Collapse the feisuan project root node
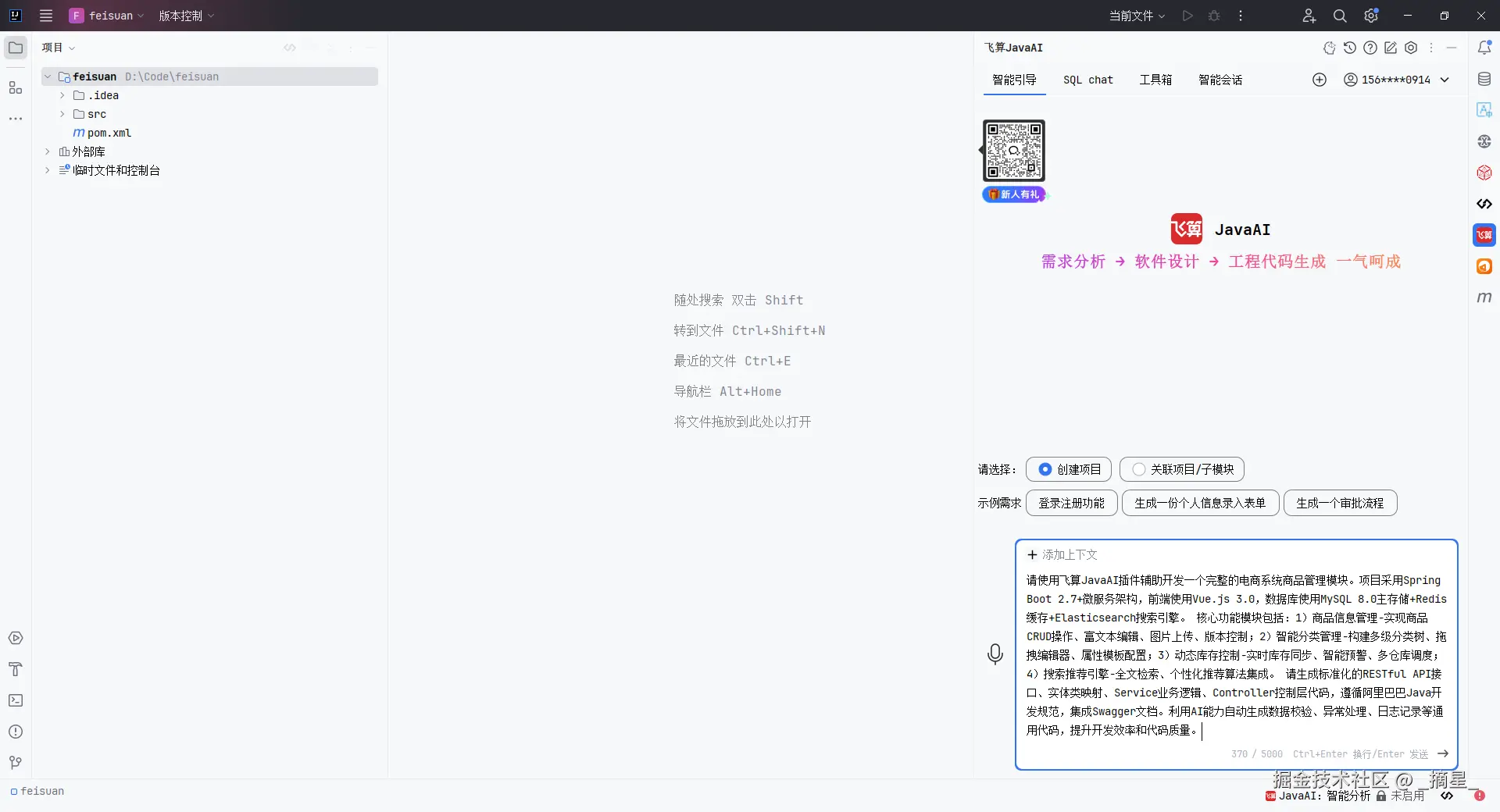The height and width of the screenshot is (812, 1500). tap(48, 77)
